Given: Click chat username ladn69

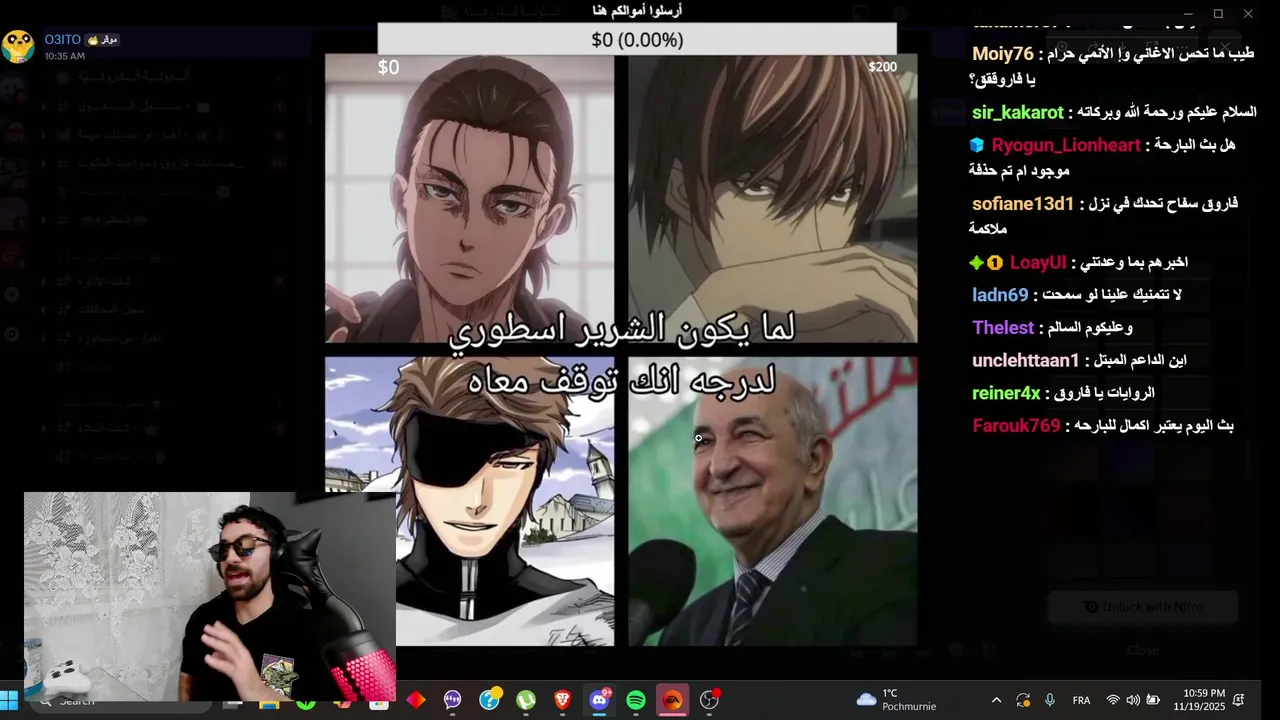Looking at the screenshot, I should [1000, 295].
